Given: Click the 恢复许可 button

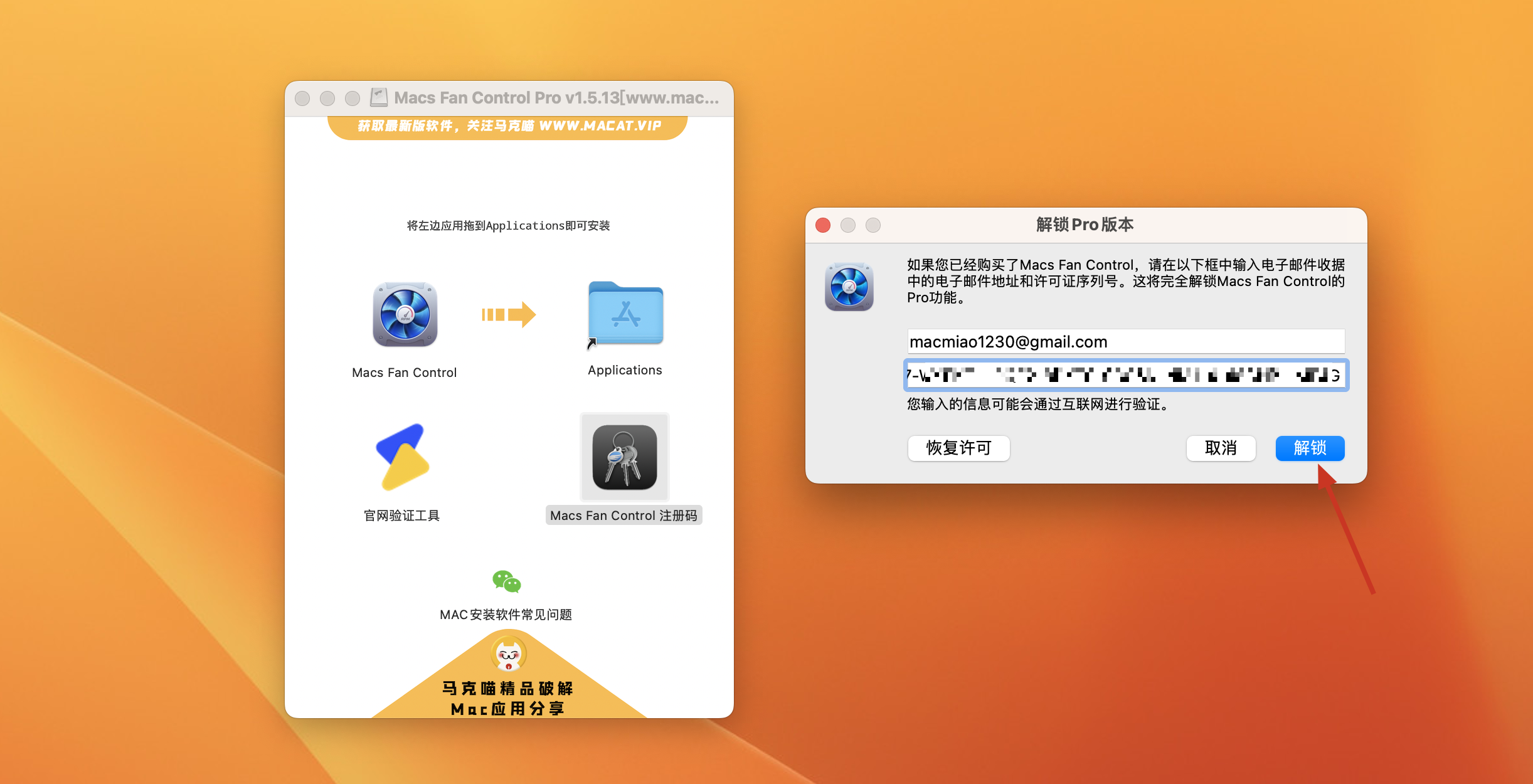Looking at the screenshot, I should pyautogui.click(x=958, y=448).
